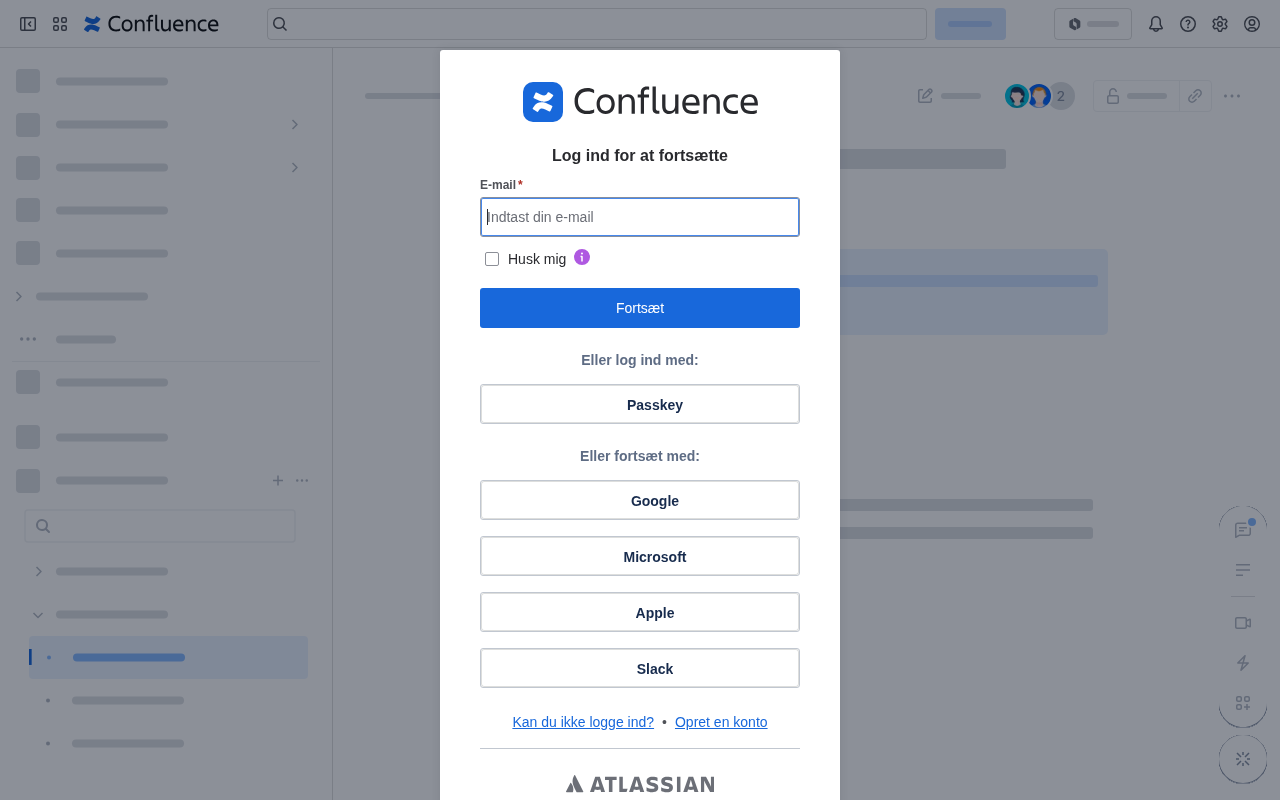The height and width of the screenshot is (800, 1280).
Task: Focus the E-mail input field
Action: tap(640, 217)
